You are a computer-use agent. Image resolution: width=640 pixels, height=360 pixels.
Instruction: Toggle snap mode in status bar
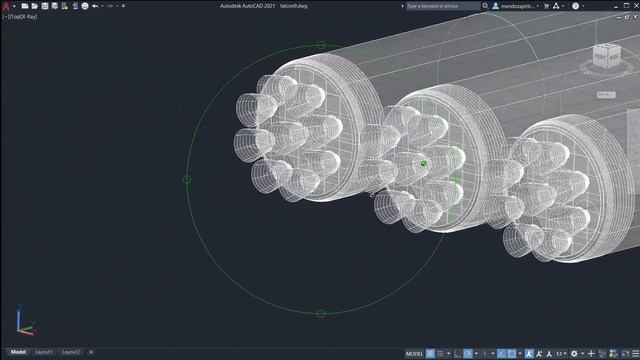pyautogui.click(x=440, y=353)
